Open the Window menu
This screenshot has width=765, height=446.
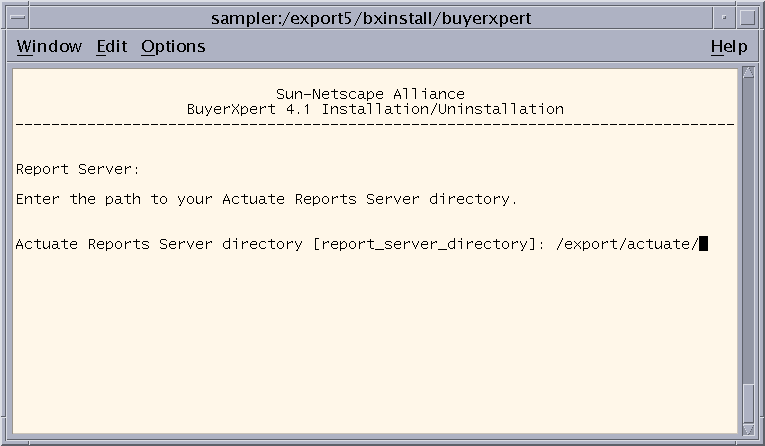coord(49,46)
